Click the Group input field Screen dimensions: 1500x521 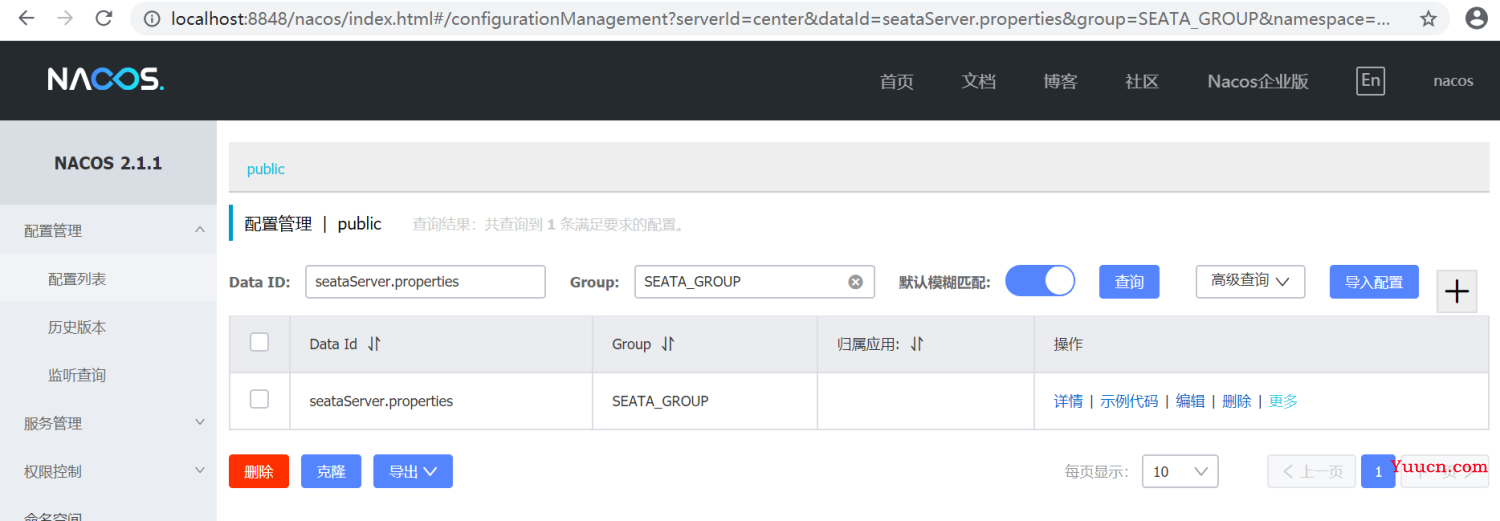pyautogui.click(x=755, y=281)
